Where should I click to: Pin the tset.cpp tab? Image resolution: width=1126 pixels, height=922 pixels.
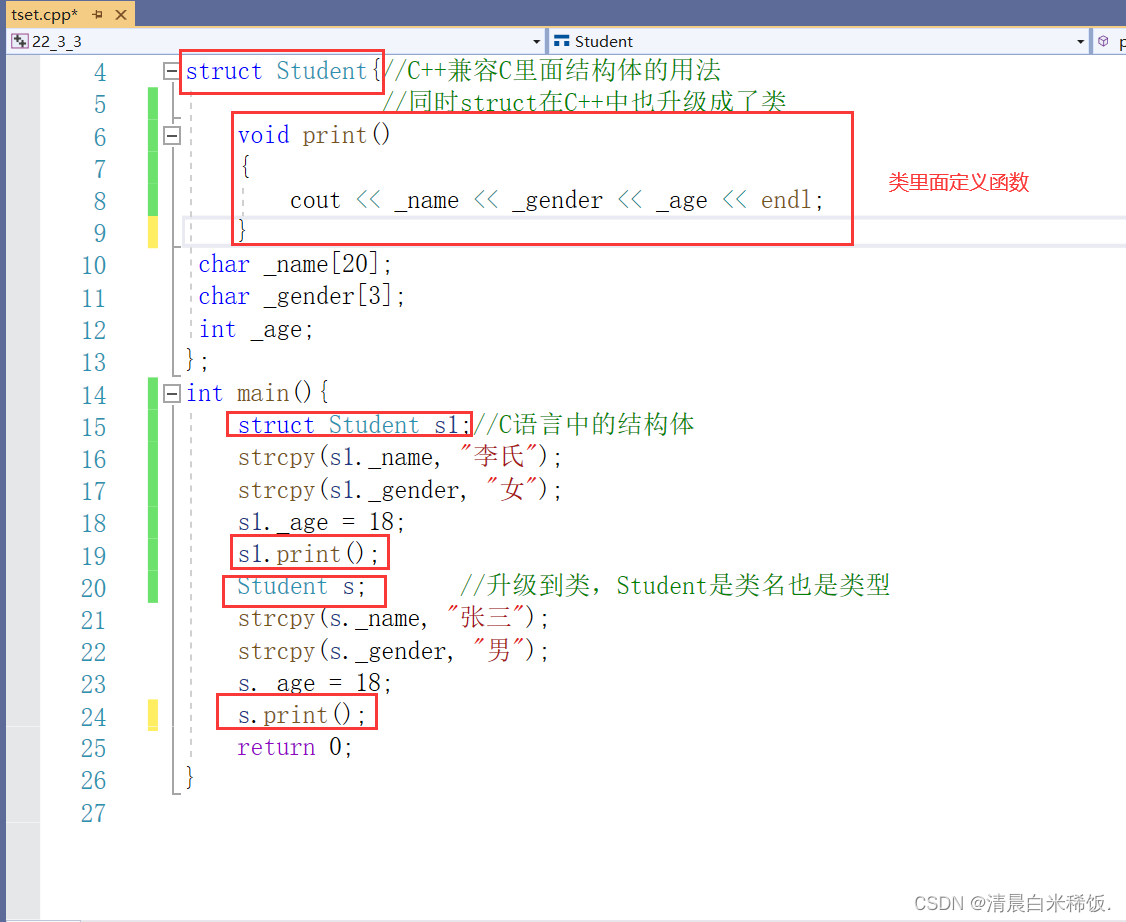tap(97, 14)
